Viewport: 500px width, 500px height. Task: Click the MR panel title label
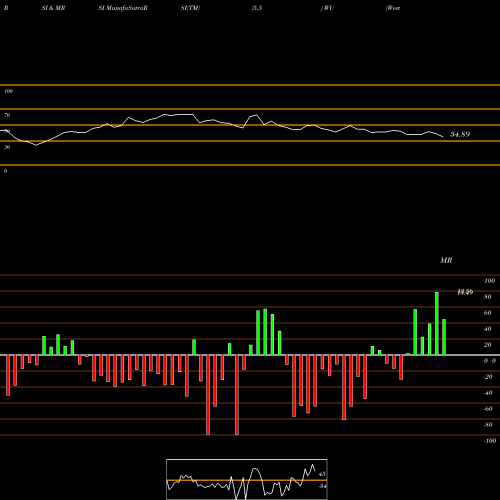[x=446, y=260]
